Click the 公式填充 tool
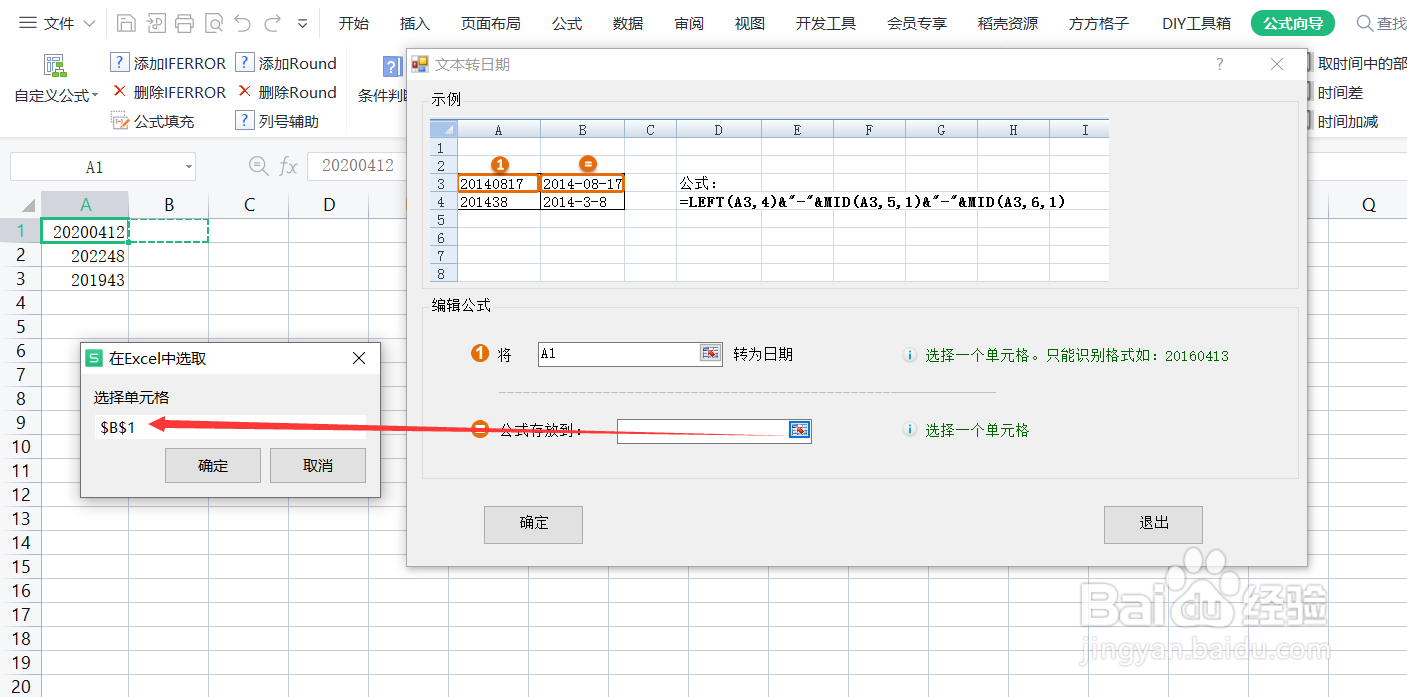This screenshot has width=1407, height=697. point(152,121)
